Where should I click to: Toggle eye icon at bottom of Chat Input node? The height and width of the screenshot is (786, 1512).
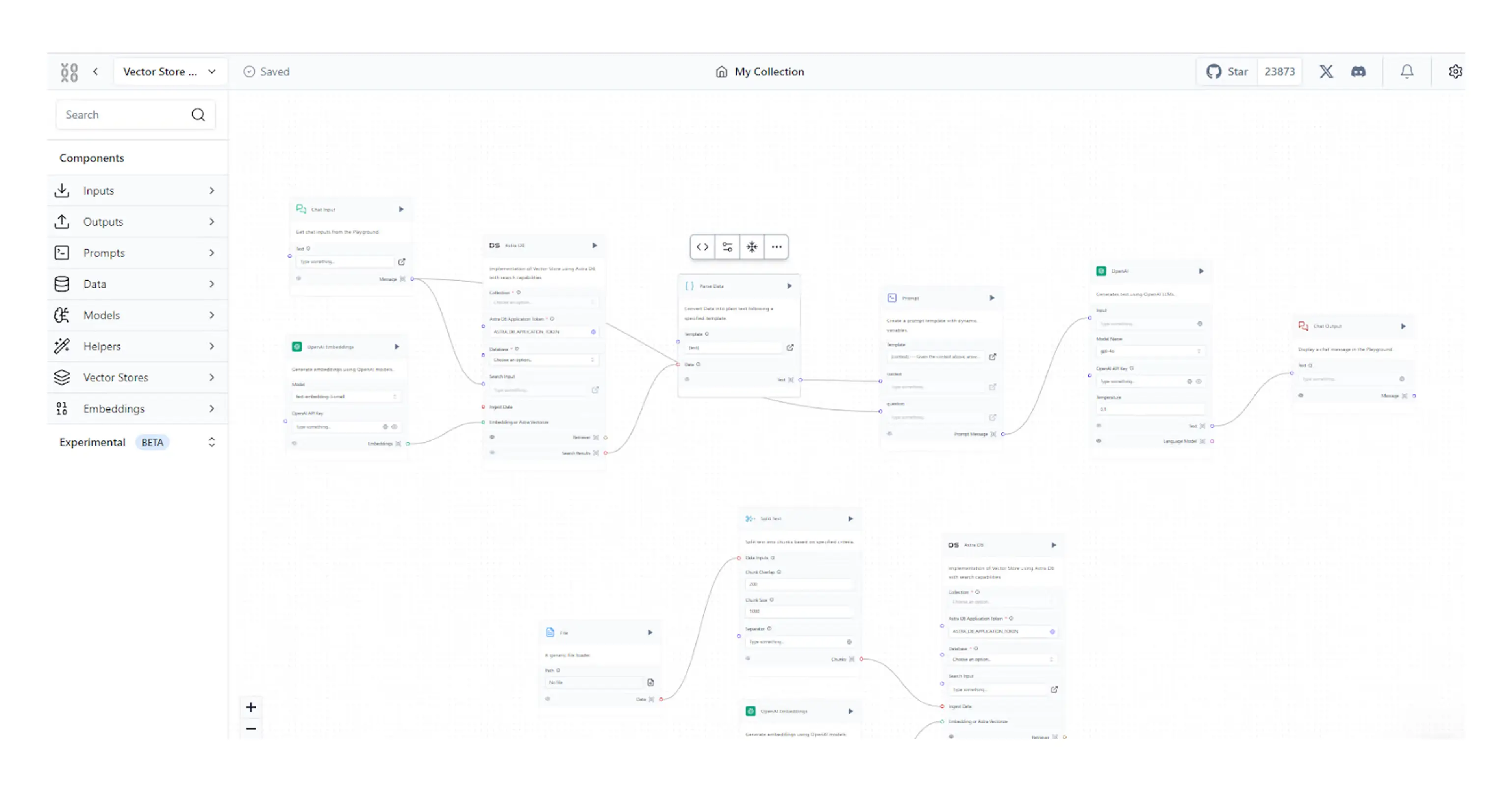(x=299, y=279)
